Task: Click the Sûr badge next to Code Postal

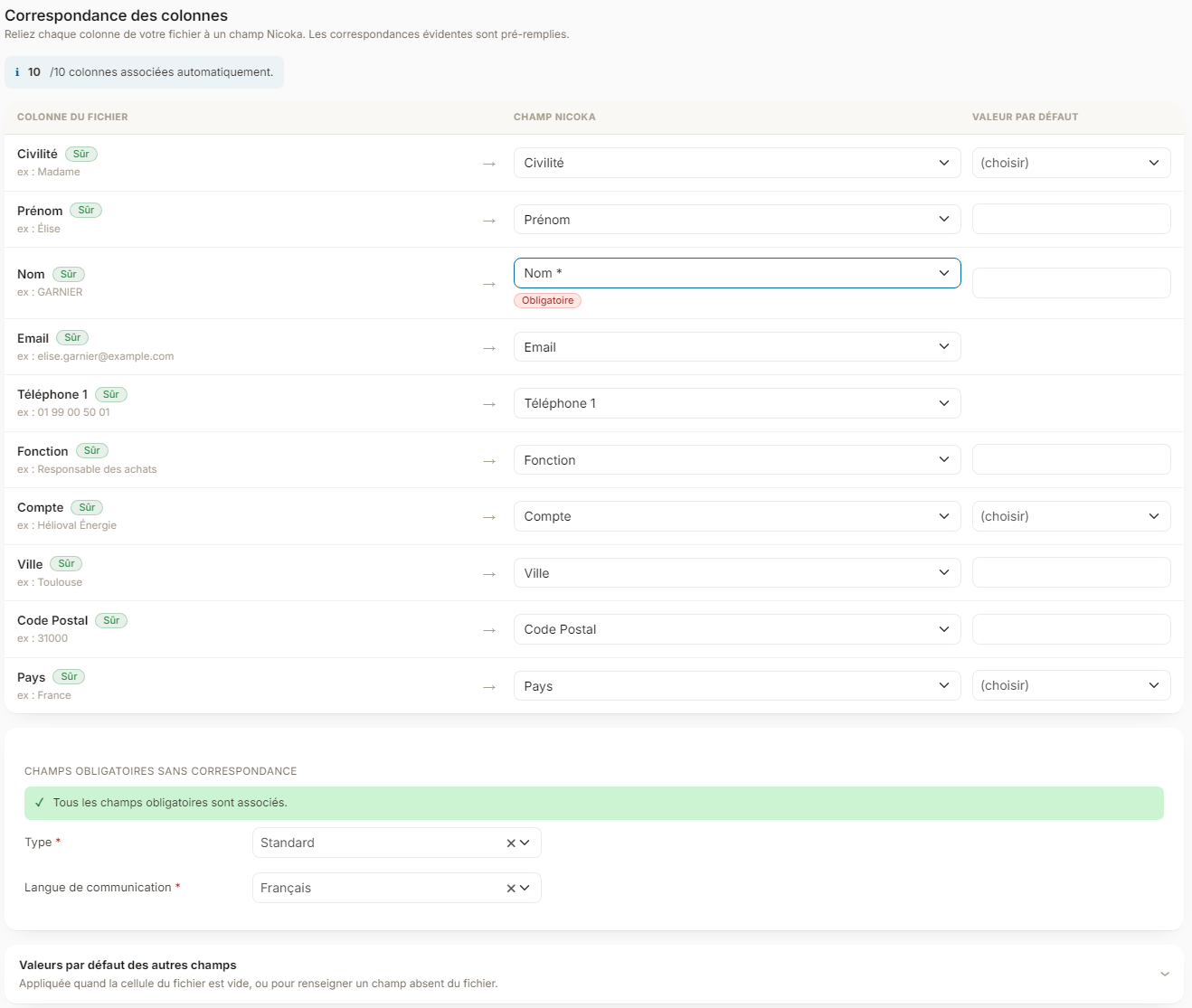Action: (111, 620)
